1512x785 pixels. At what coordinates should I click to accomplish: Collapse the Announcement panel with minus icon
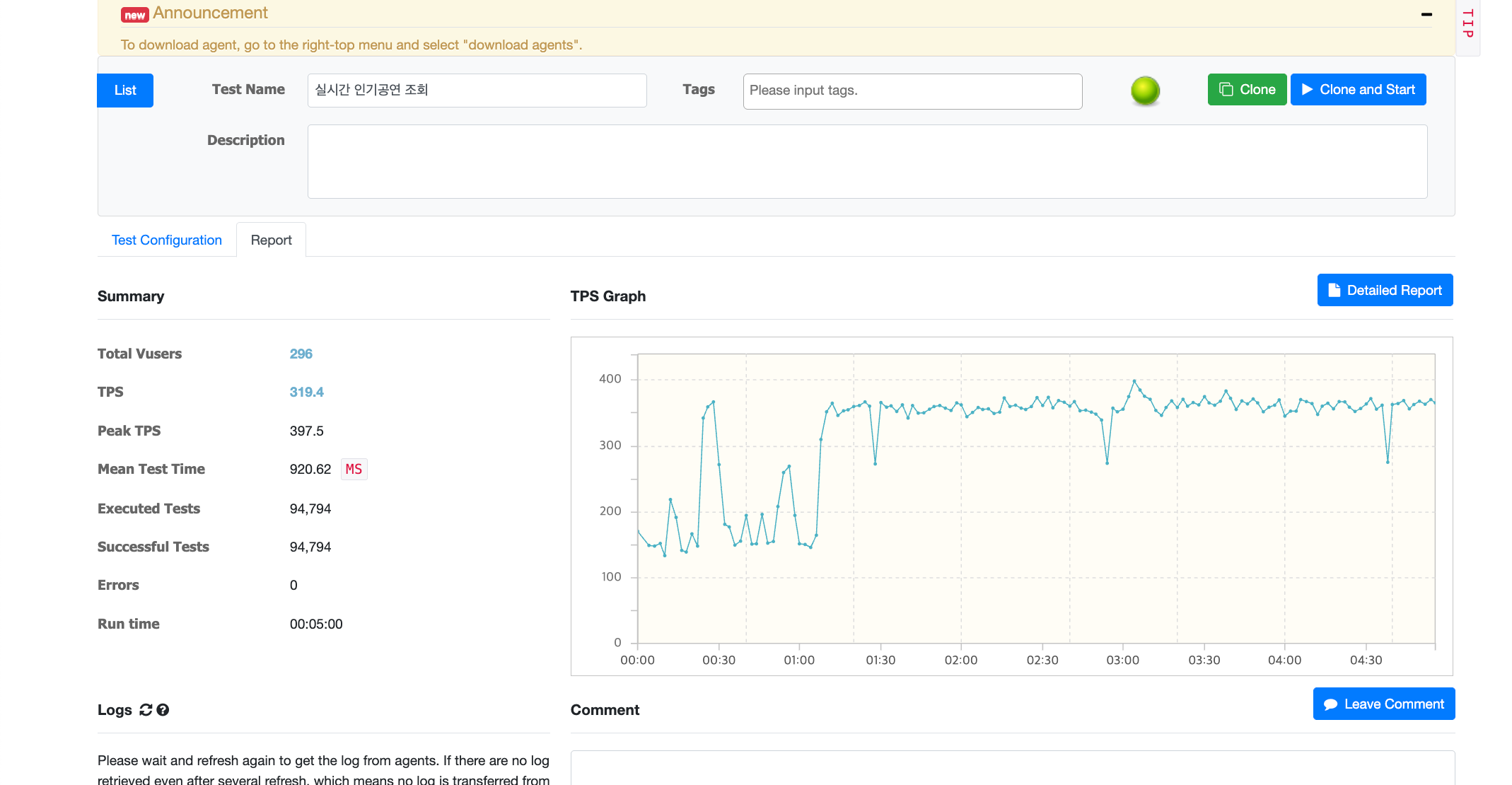(x=1426, y=14)
